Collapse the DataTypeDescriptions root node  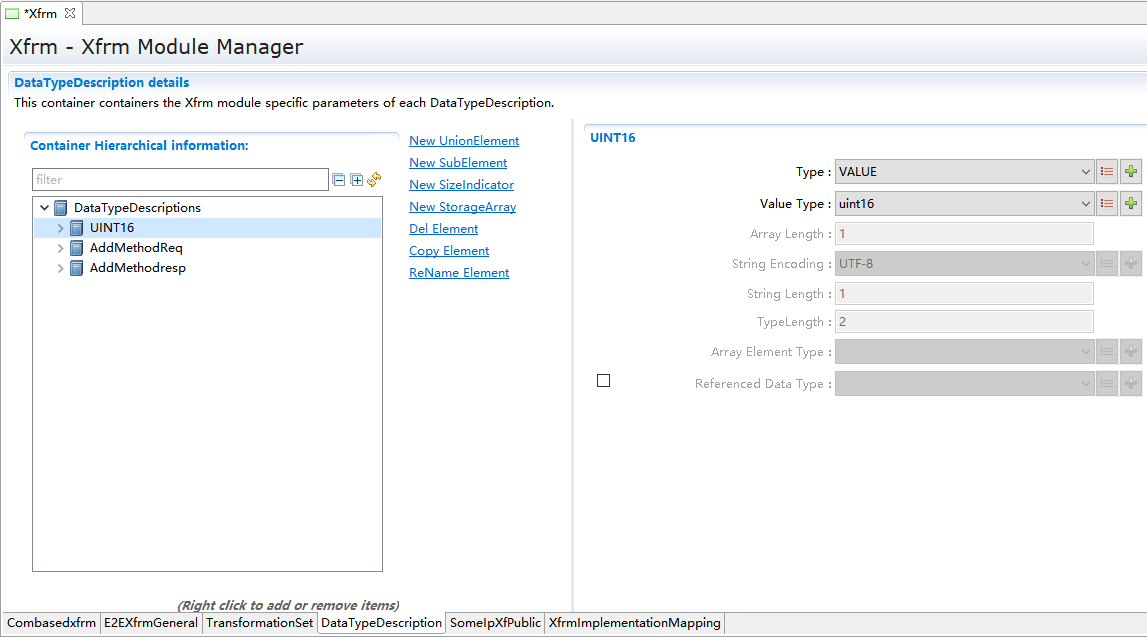click(44, 208)
